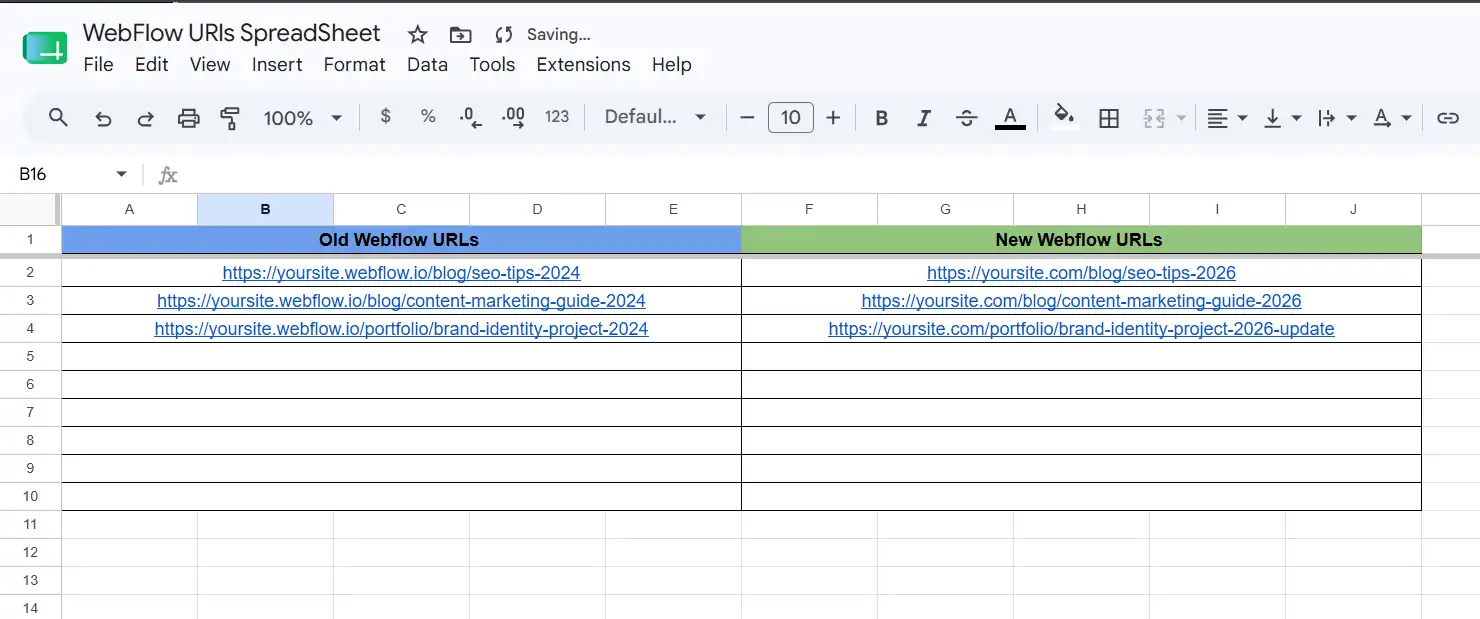
Task: Open the old seo-tips-2024 webflow link
Action: pos(401,273)
